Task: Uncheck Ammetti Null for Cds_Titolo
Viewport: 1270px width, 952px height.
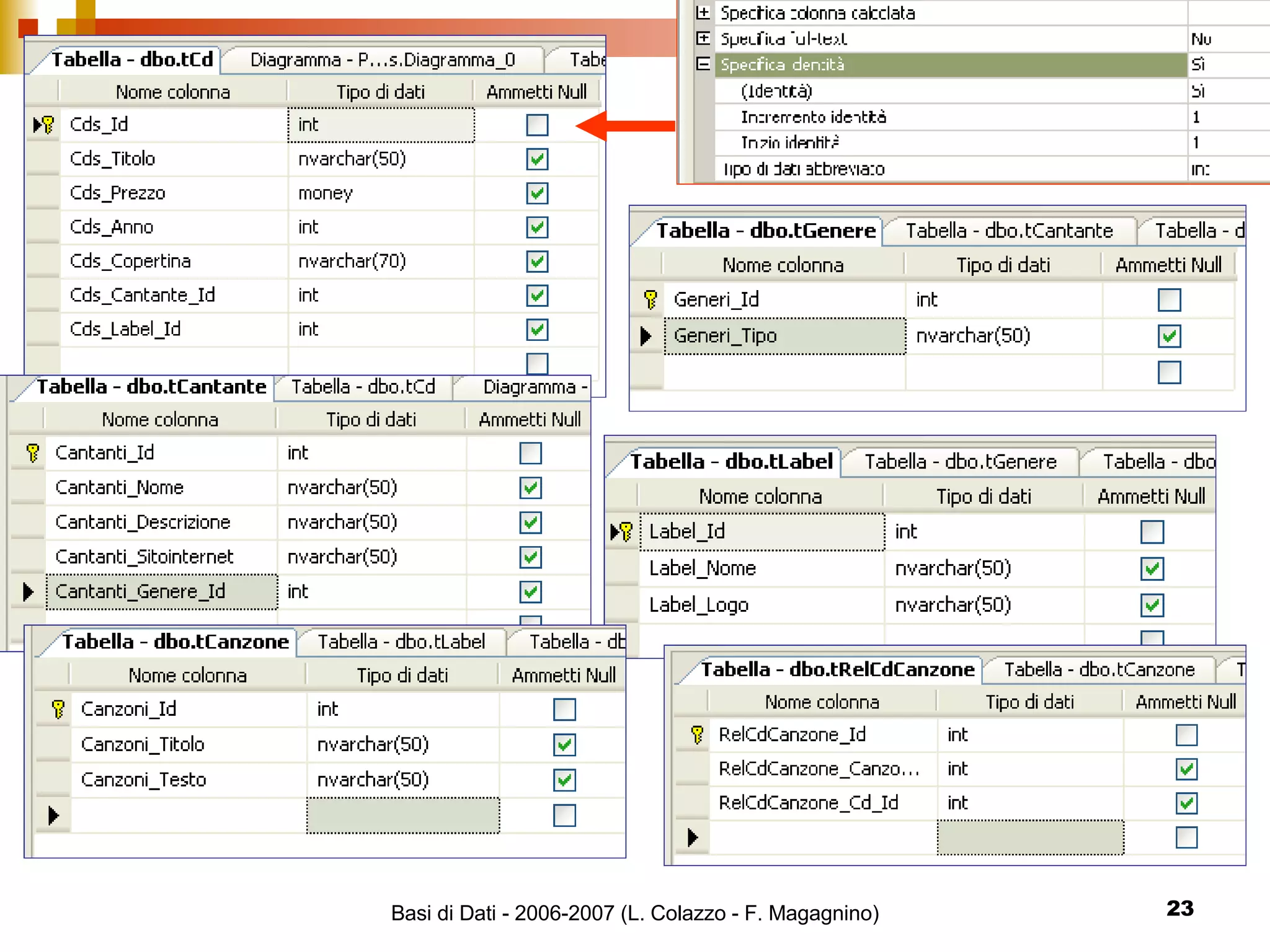Action: coord(537,159)
